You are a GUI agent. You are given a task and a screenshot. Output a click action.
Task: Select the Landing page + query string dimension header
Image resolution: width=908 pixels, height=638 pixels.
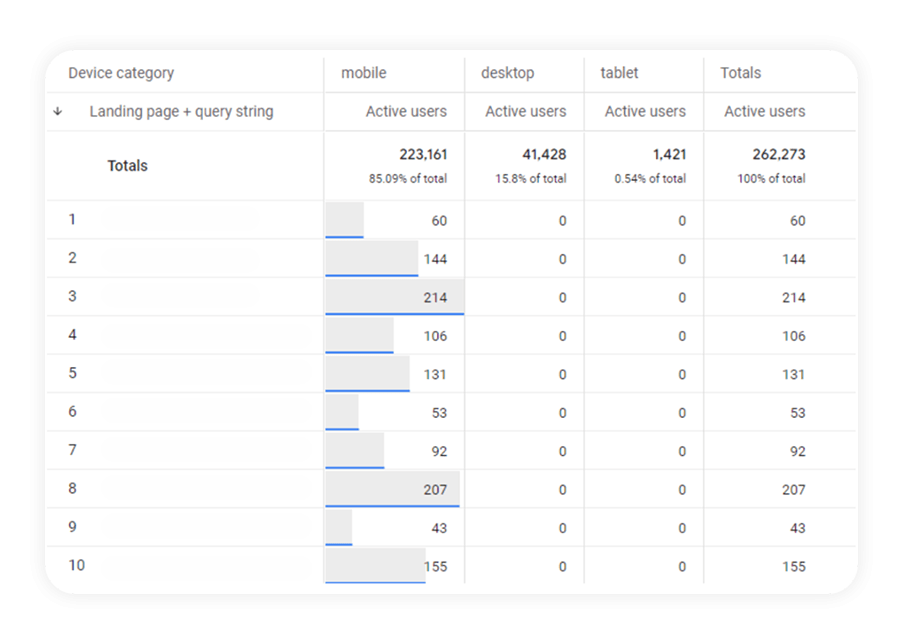point(181,111)
